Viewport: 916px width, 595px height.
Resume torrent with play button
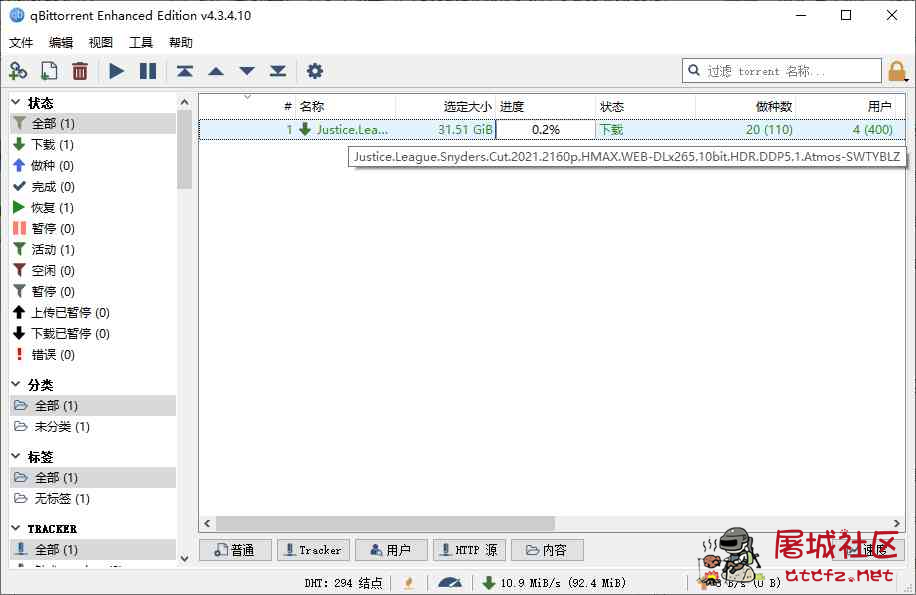point(116,71)
